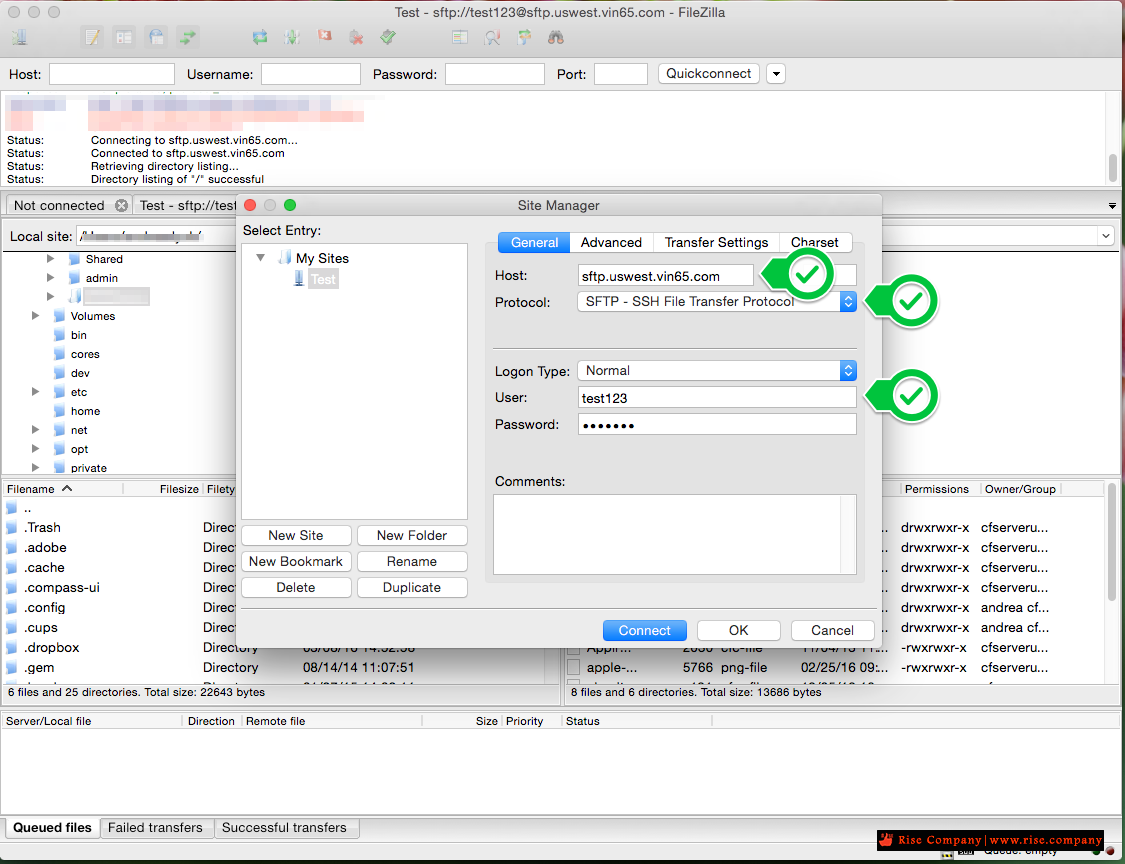
Task: Click the Duplicate button
Action: 412,587
